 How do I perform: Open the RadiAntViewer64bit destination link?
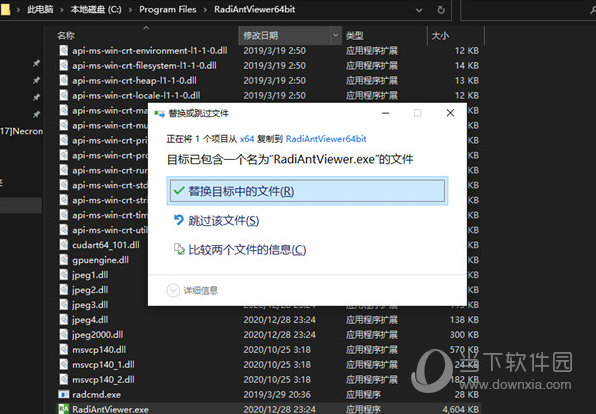326,139
